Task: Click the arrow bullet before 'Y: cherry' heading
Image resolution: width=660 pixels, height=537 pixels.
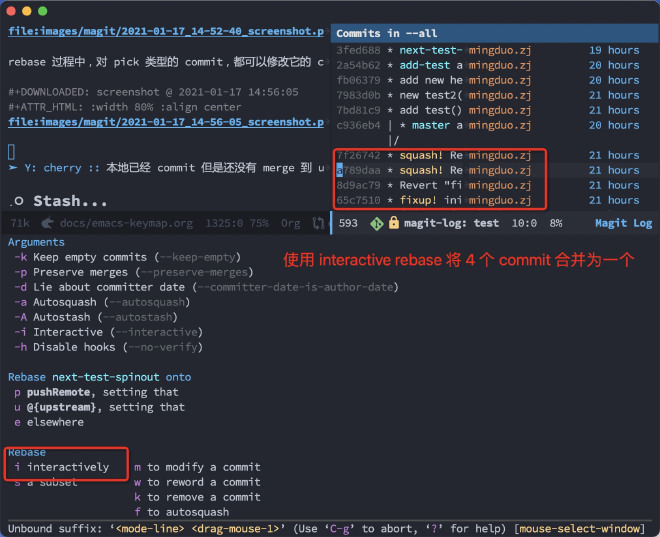Action: click(13, 168)
